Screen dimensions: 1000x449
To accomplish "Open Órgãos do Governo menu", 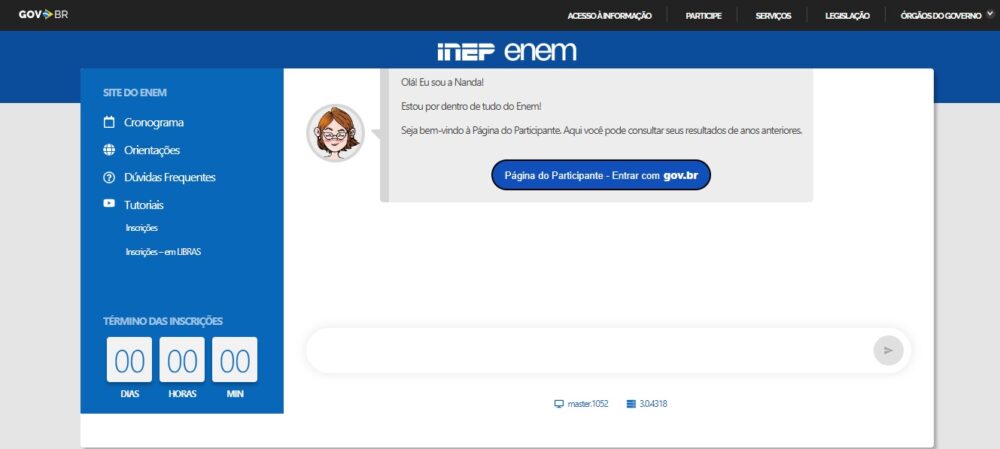I will point(941,15).
